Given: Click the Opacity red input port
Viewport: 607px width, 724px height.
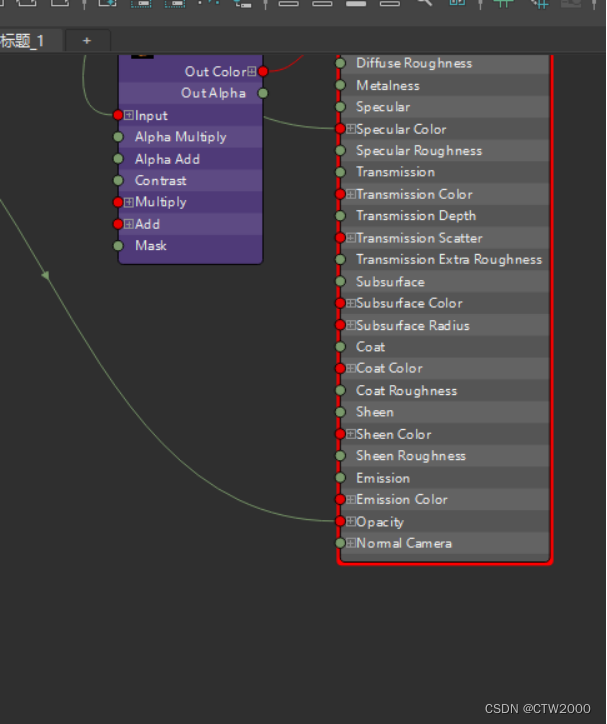Looking at the screenshot, I should click(341, 521).
